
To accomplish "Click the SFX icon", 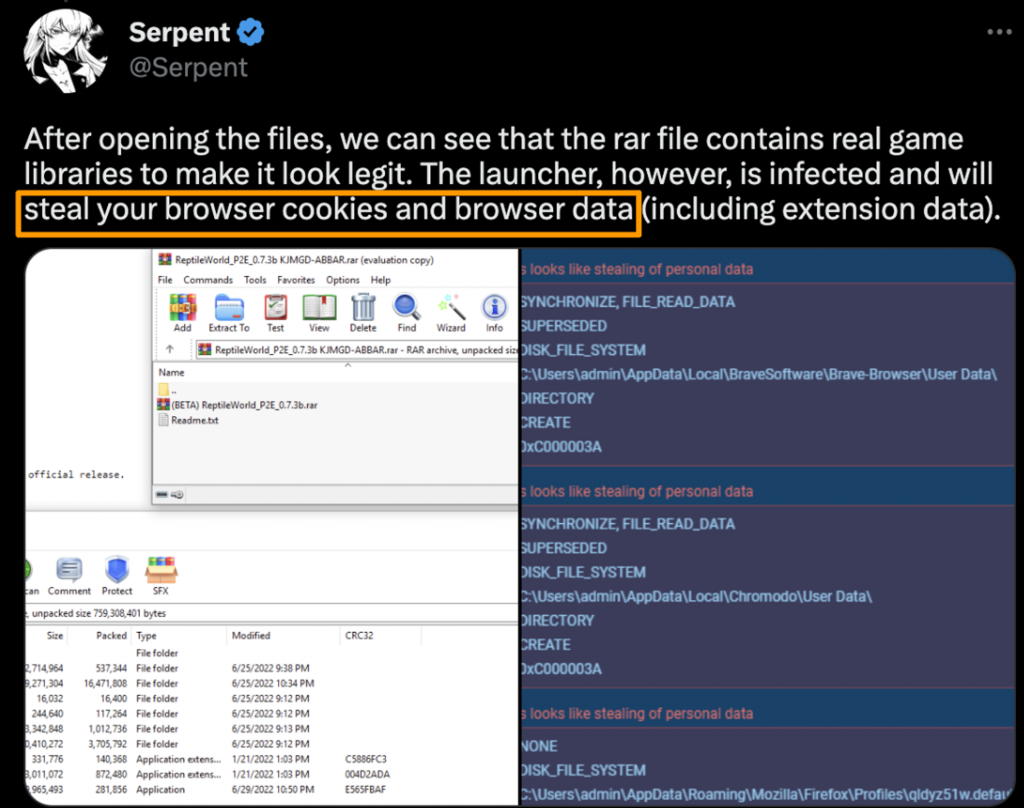I will (x=161, y=576).
